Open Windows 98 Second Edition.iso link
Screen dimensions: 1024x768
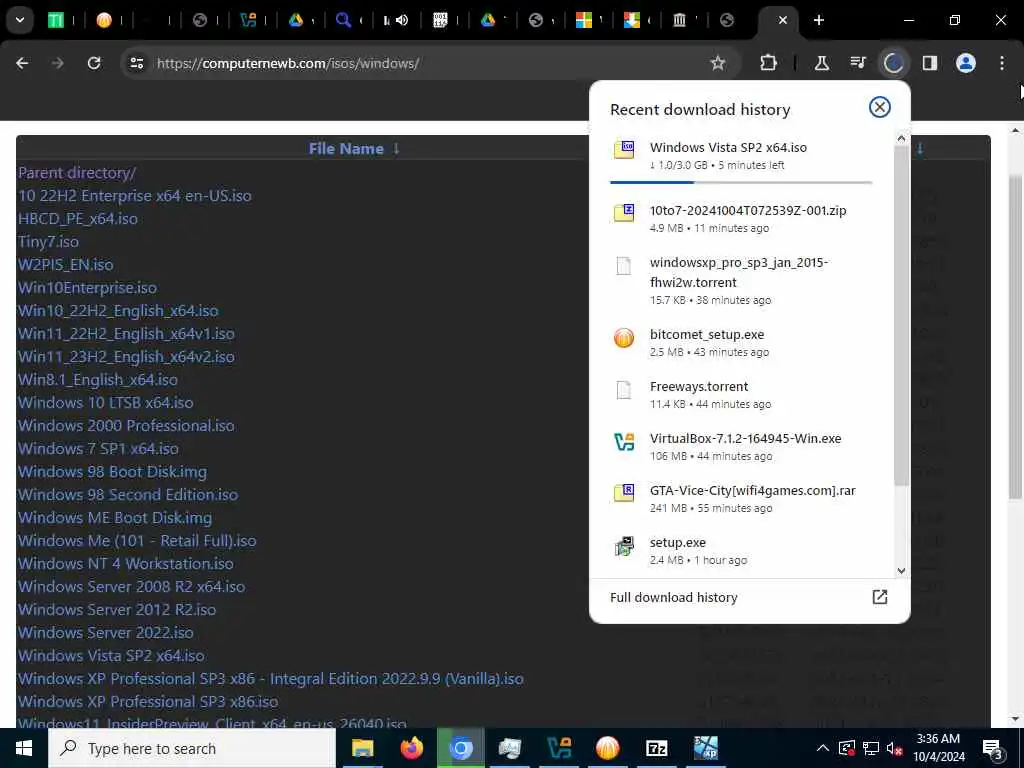coord(128,494)
